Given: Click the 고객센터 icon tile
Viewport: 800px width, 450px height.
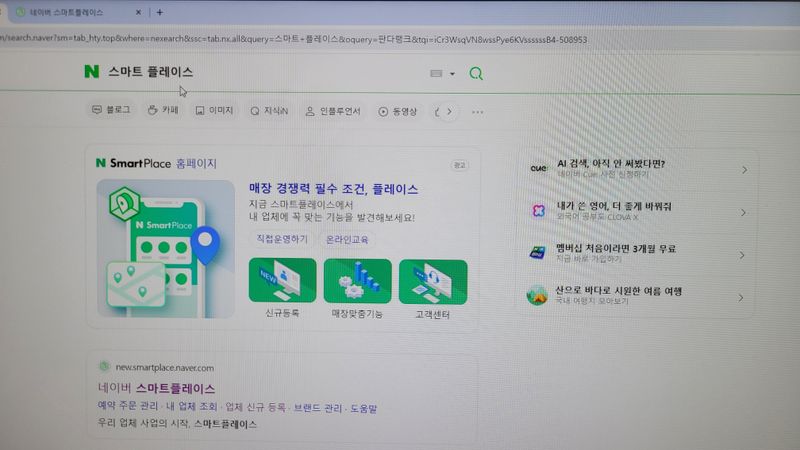Looking at the screenshot, I should (432, 281).
